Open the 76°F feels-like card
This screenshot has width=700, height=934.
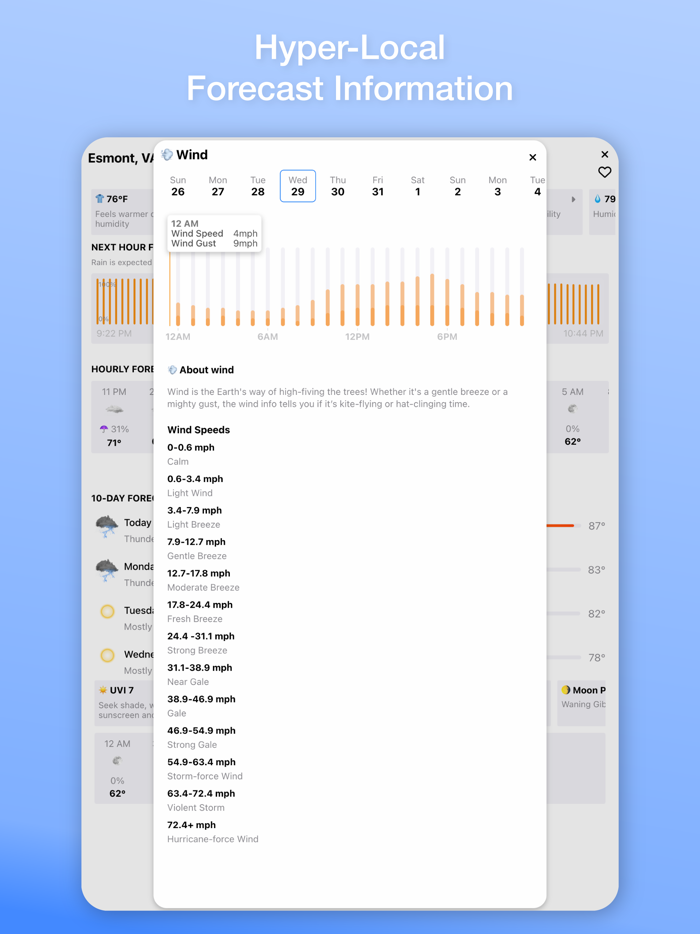pyautogui.click(x=122, y=212)
